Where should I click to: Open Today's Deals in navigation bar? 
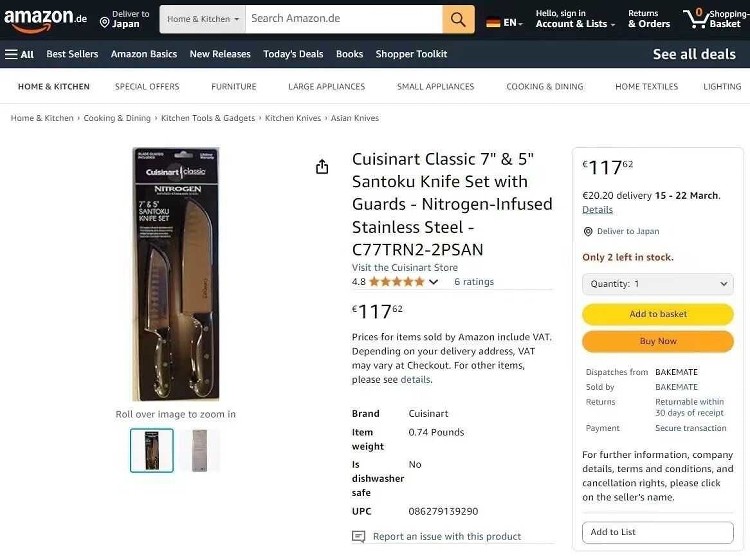click(293, 54)
